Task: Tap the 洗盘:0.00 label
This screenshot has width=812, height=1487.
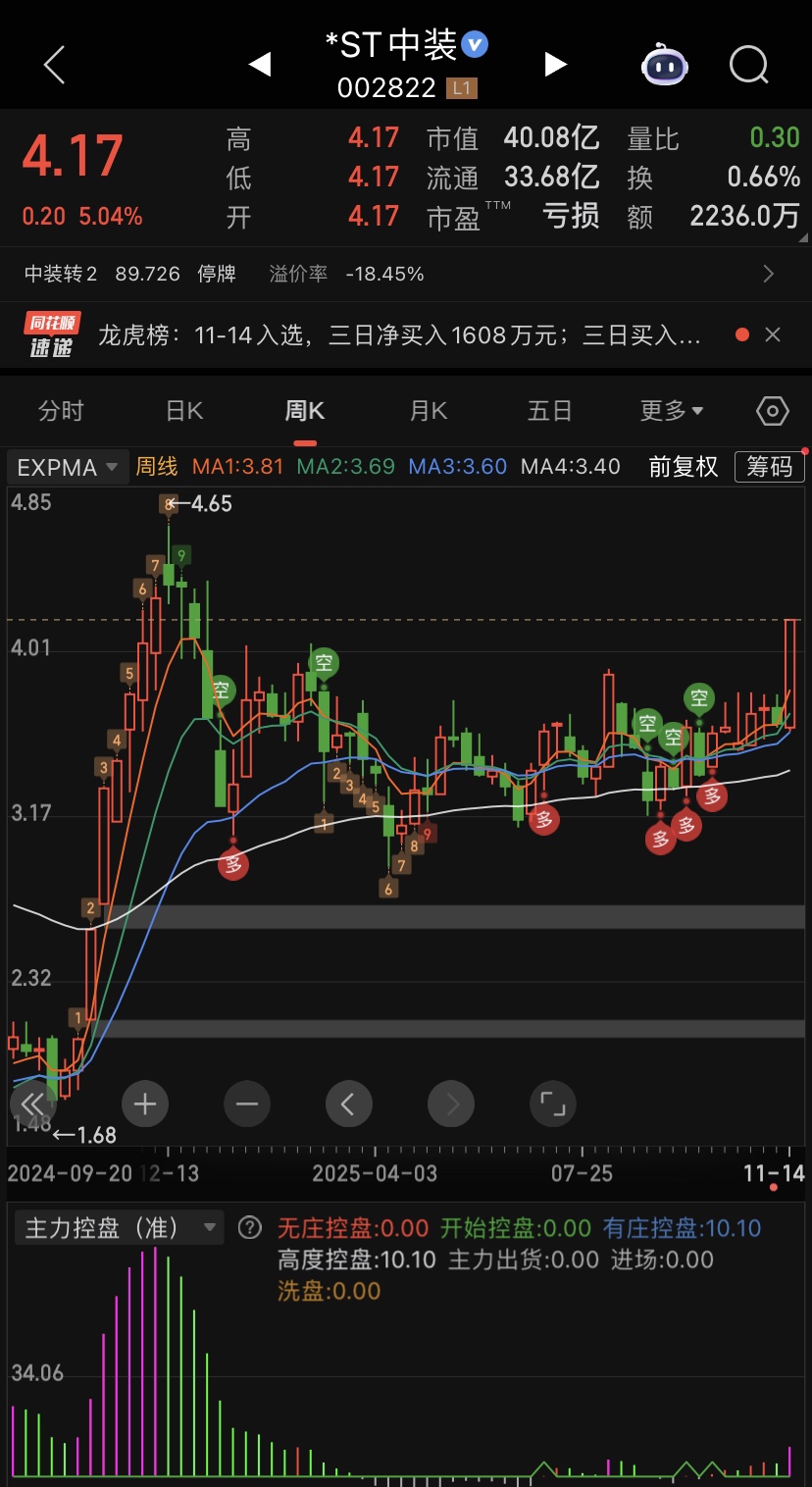Action: coord(329,1291)
